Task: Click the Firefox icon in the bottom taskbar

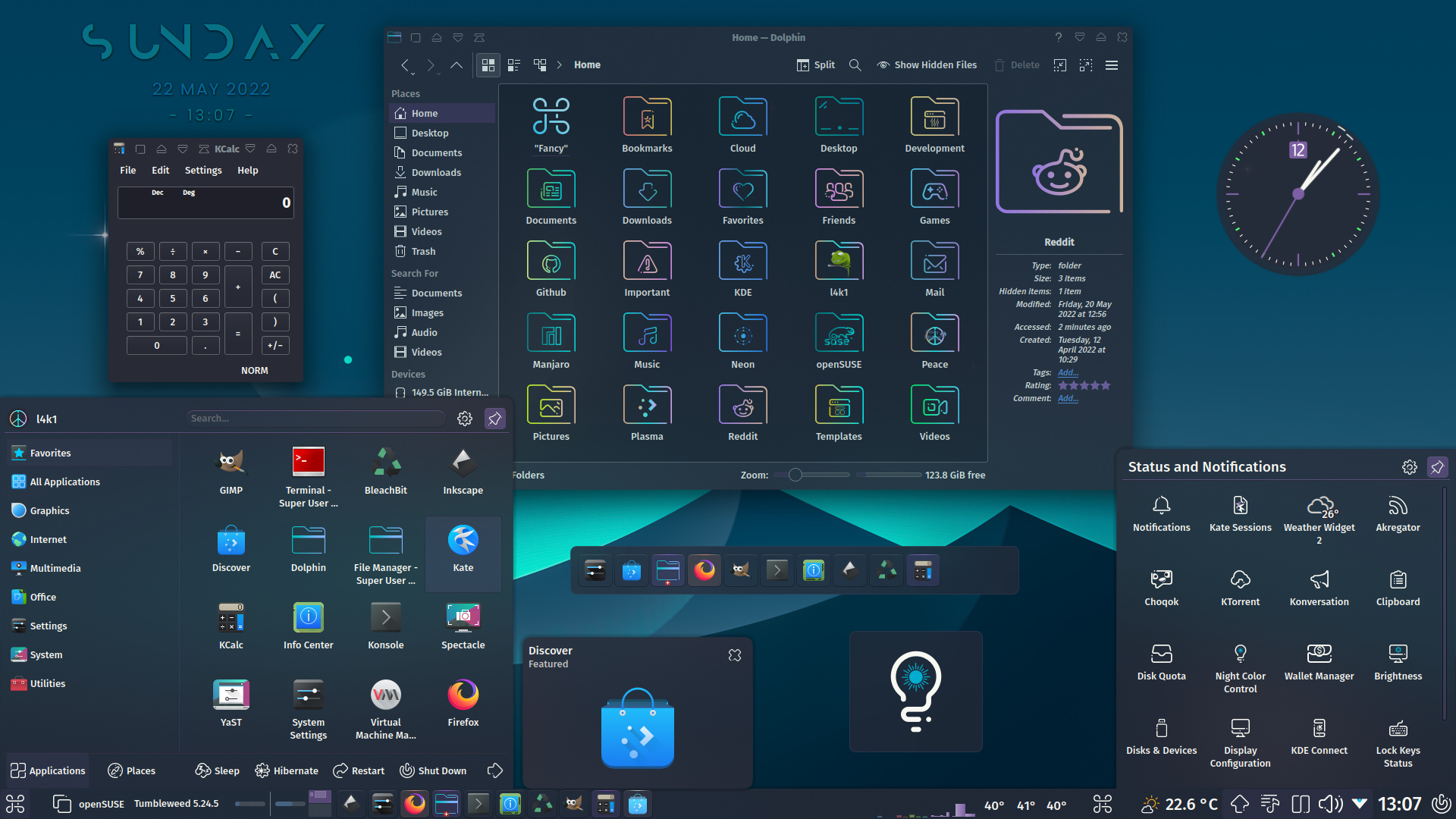Action: coord(415,803)
